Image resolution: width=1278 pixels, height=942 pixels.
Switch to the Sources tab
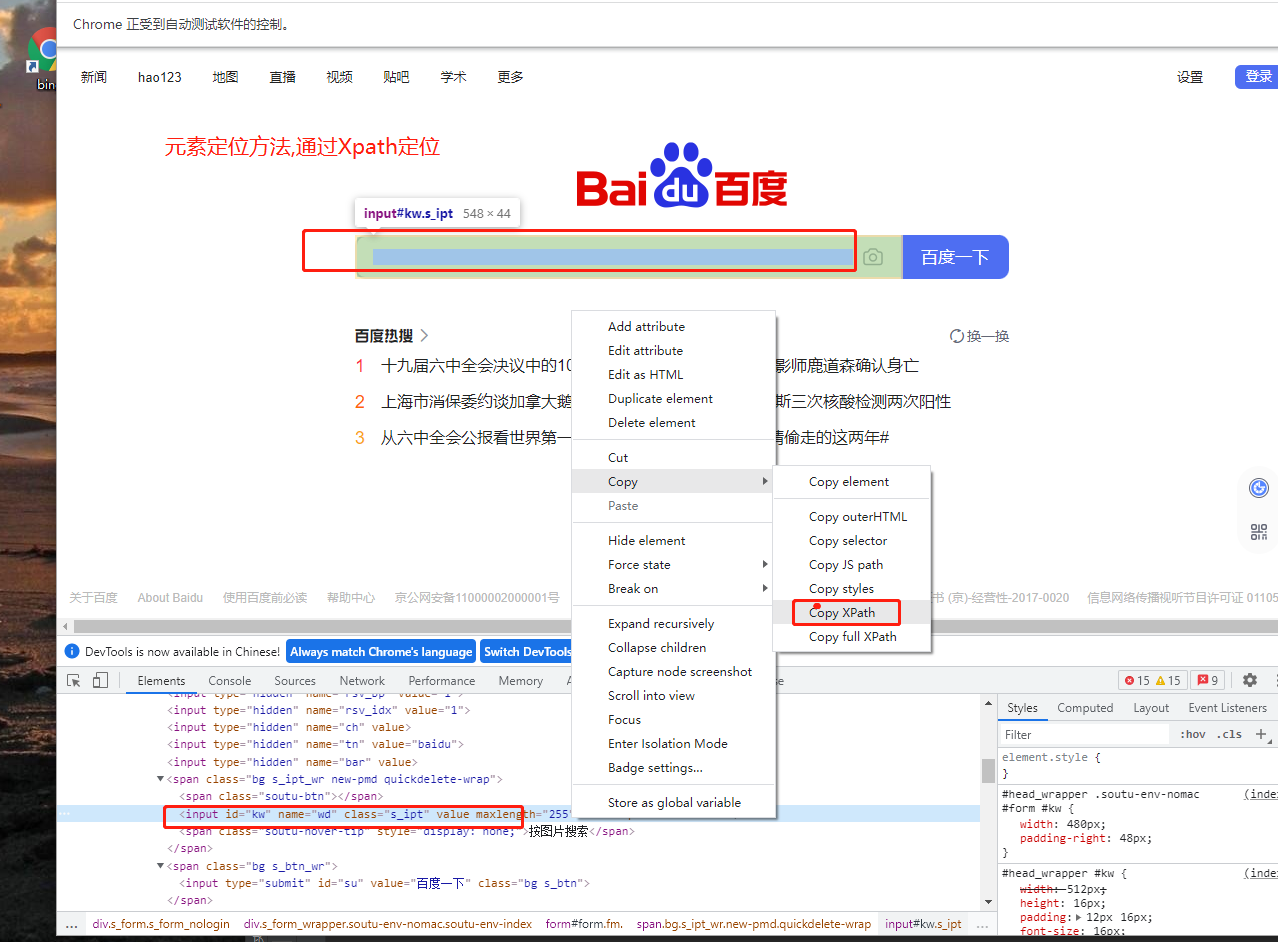tap(295, 681)
